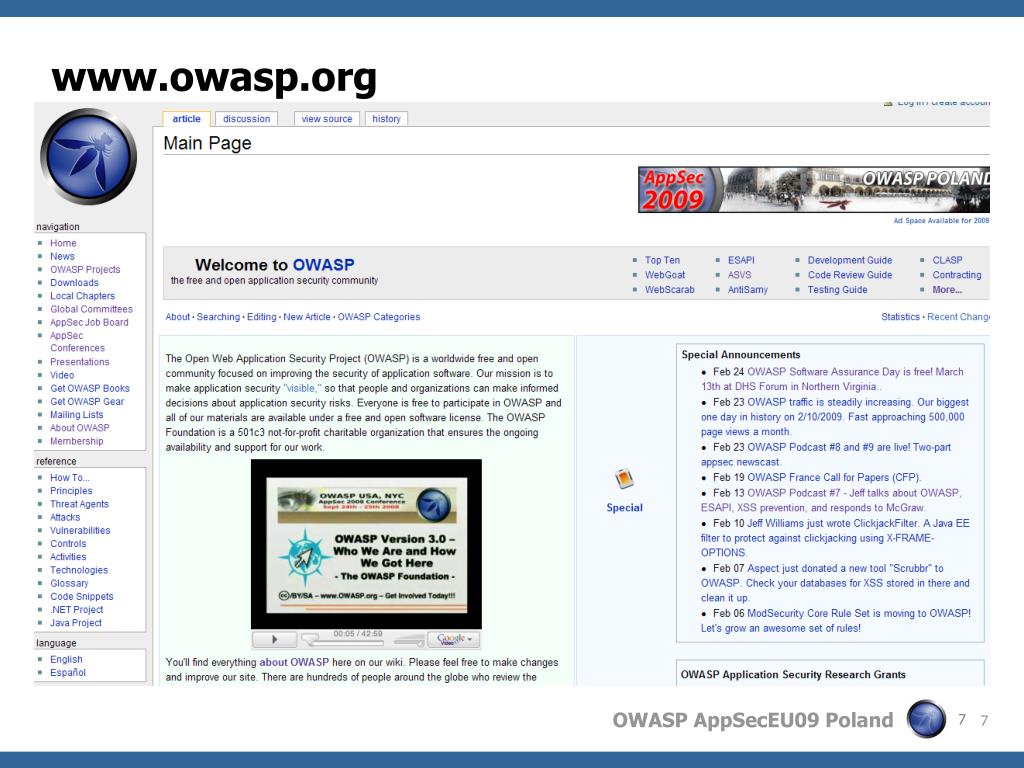Open About OWASP in the sidebar
Image resolution: width=1024 pixels, height=768 pixels.
click(x=80, y=428)
